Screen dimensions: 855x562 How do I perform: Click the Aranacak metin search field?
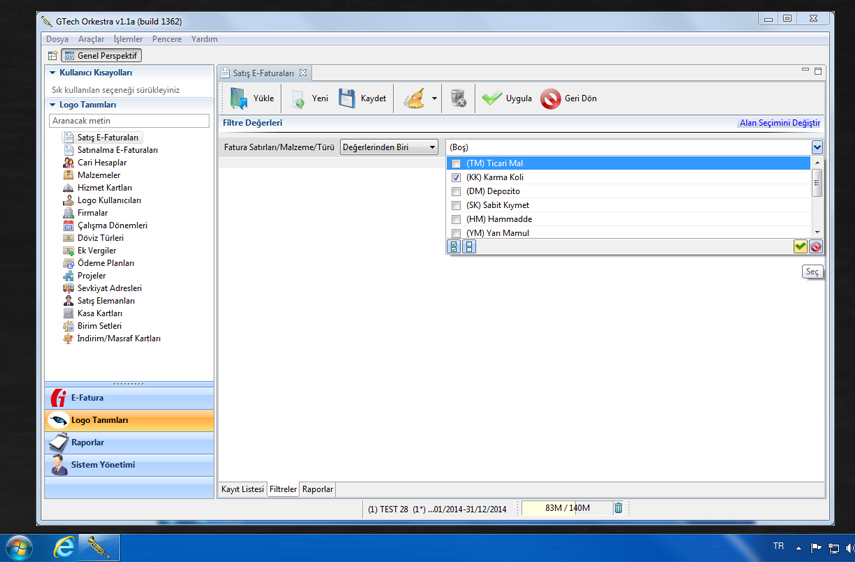pyautogui.click(x=129, y=120)
